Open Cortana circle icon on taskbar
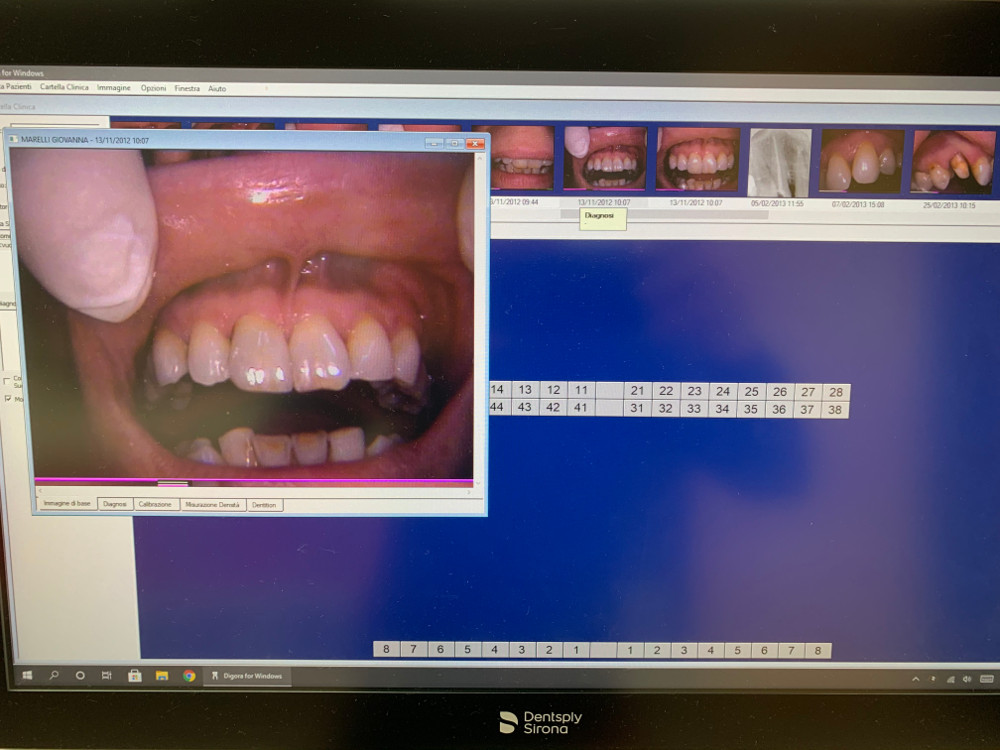Image resolution: width=1000 pixels, height=750 pixels. coord(80,675)
